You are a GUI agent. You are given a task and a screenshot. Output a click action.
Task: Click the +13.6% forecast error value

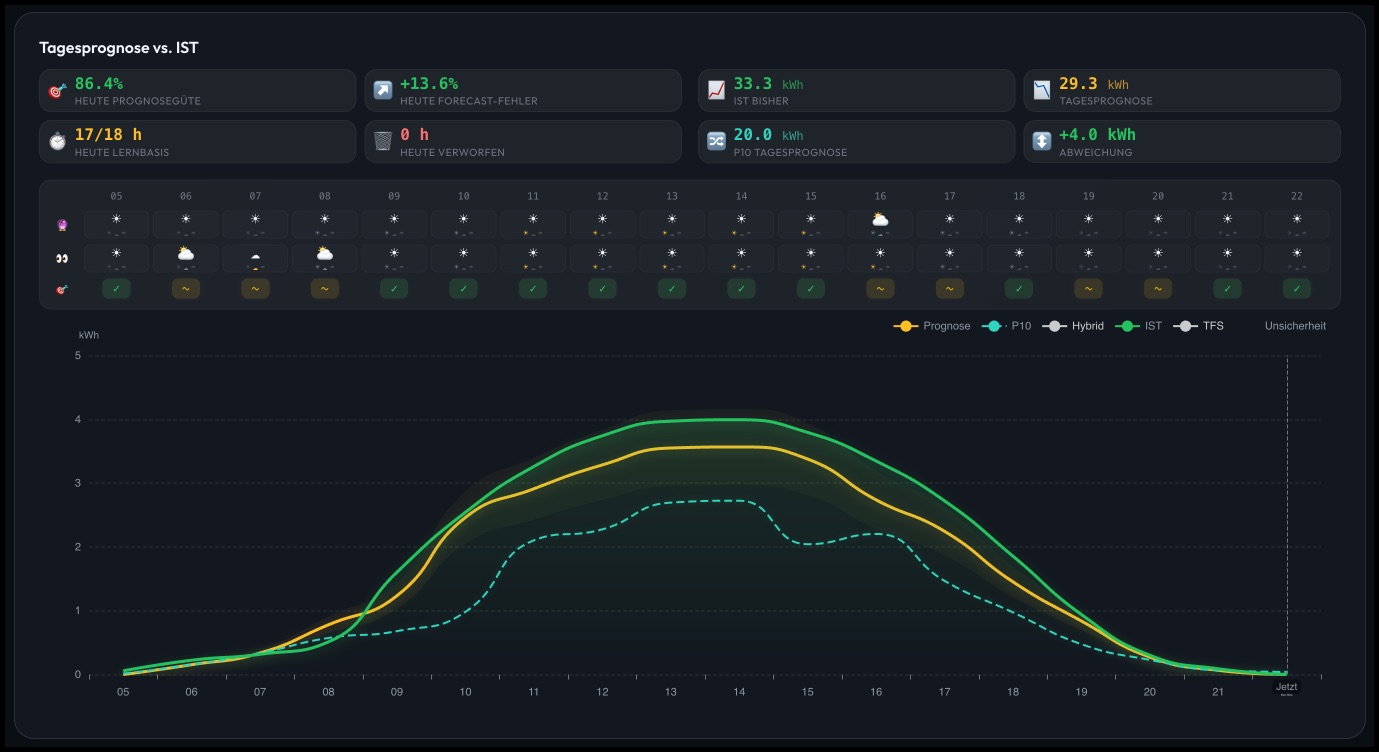click(429, 83)
